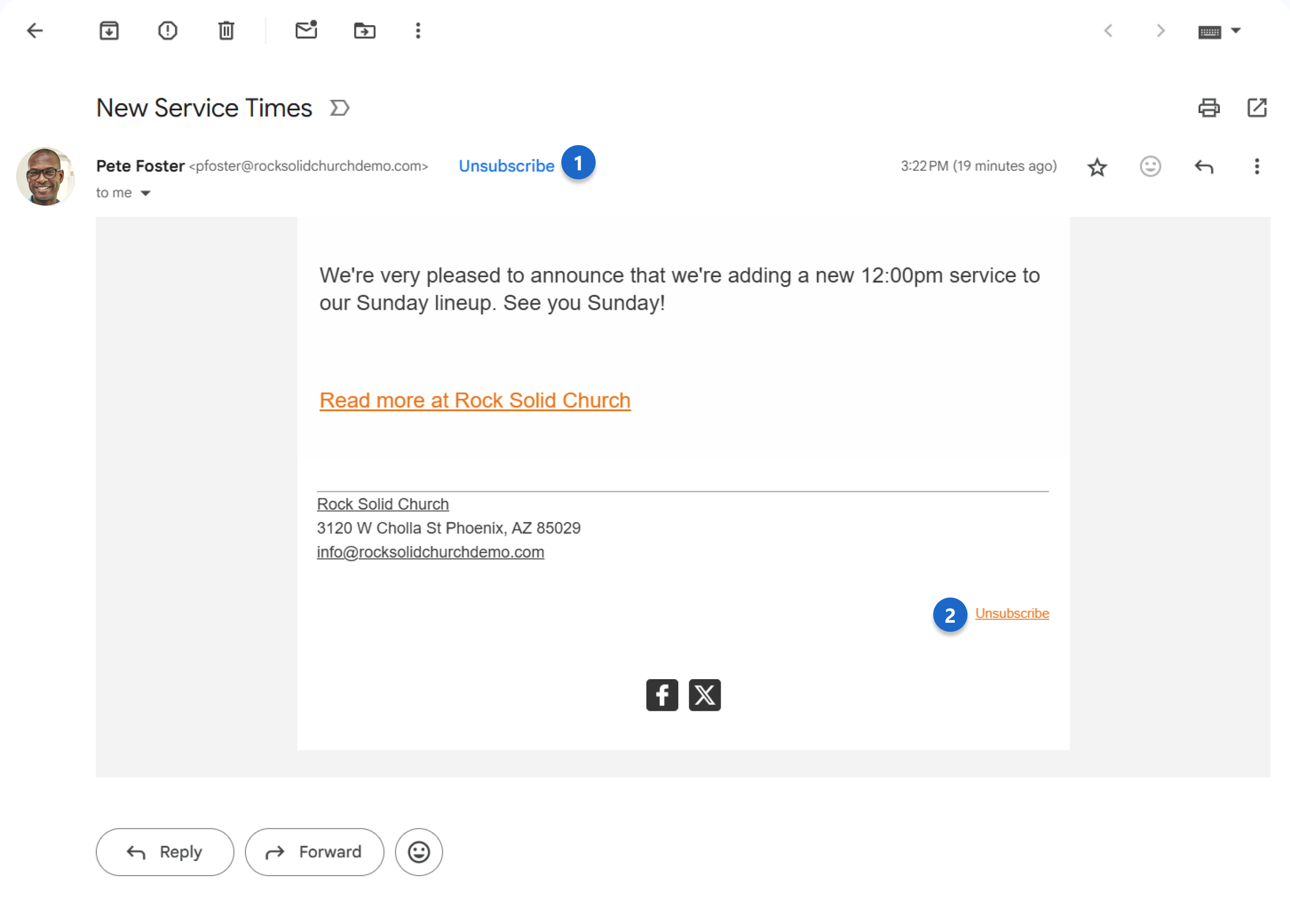
Task: Report this email as spam
Action: (x=167, y=30)
